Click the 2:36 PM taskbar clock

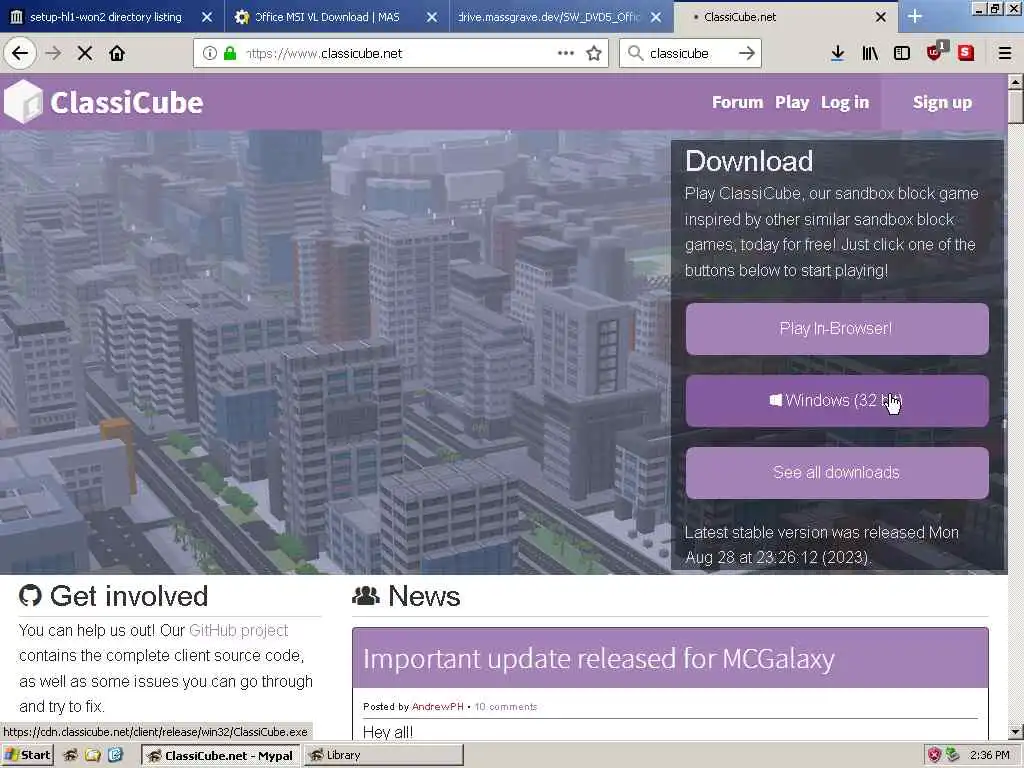(990, 755)
